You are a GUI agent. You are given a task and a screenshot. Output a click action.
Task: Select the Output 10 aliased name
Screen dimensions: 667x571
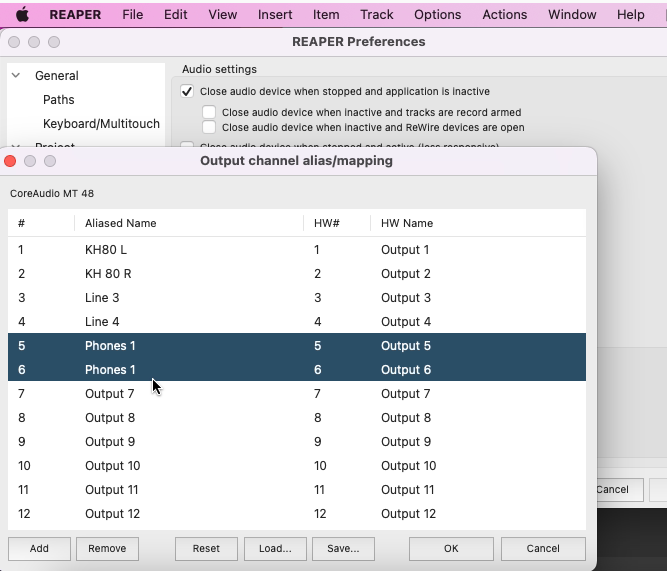coord(112,465)
